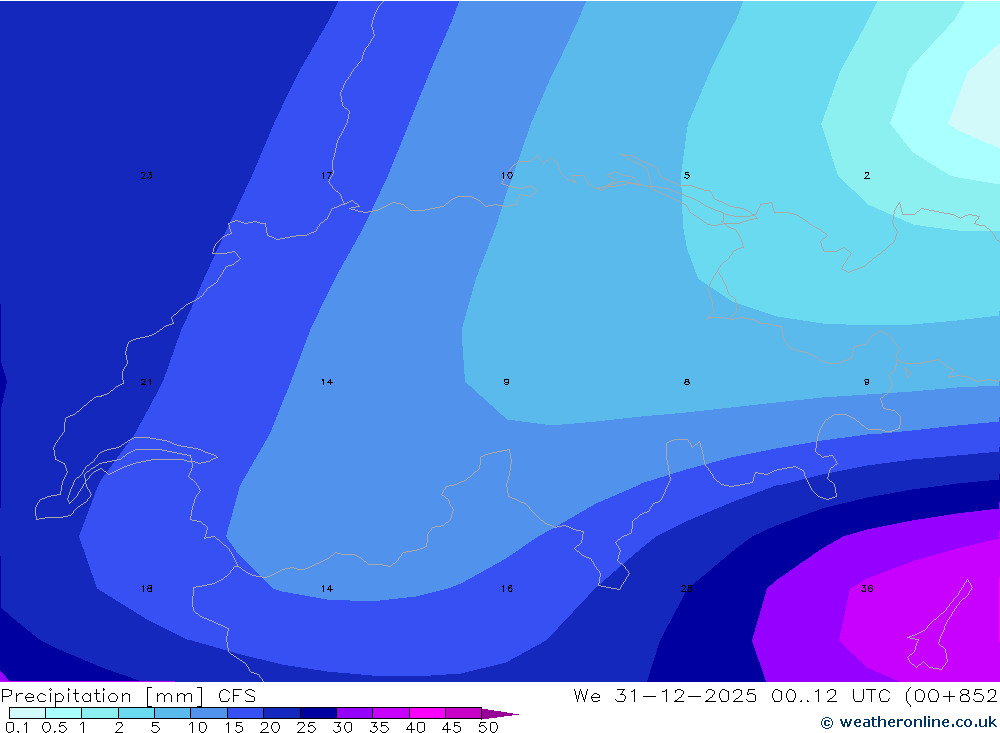Click the legend label 50
The height and width of the screenshot is (733, 1000).
(x=488, y=727)
